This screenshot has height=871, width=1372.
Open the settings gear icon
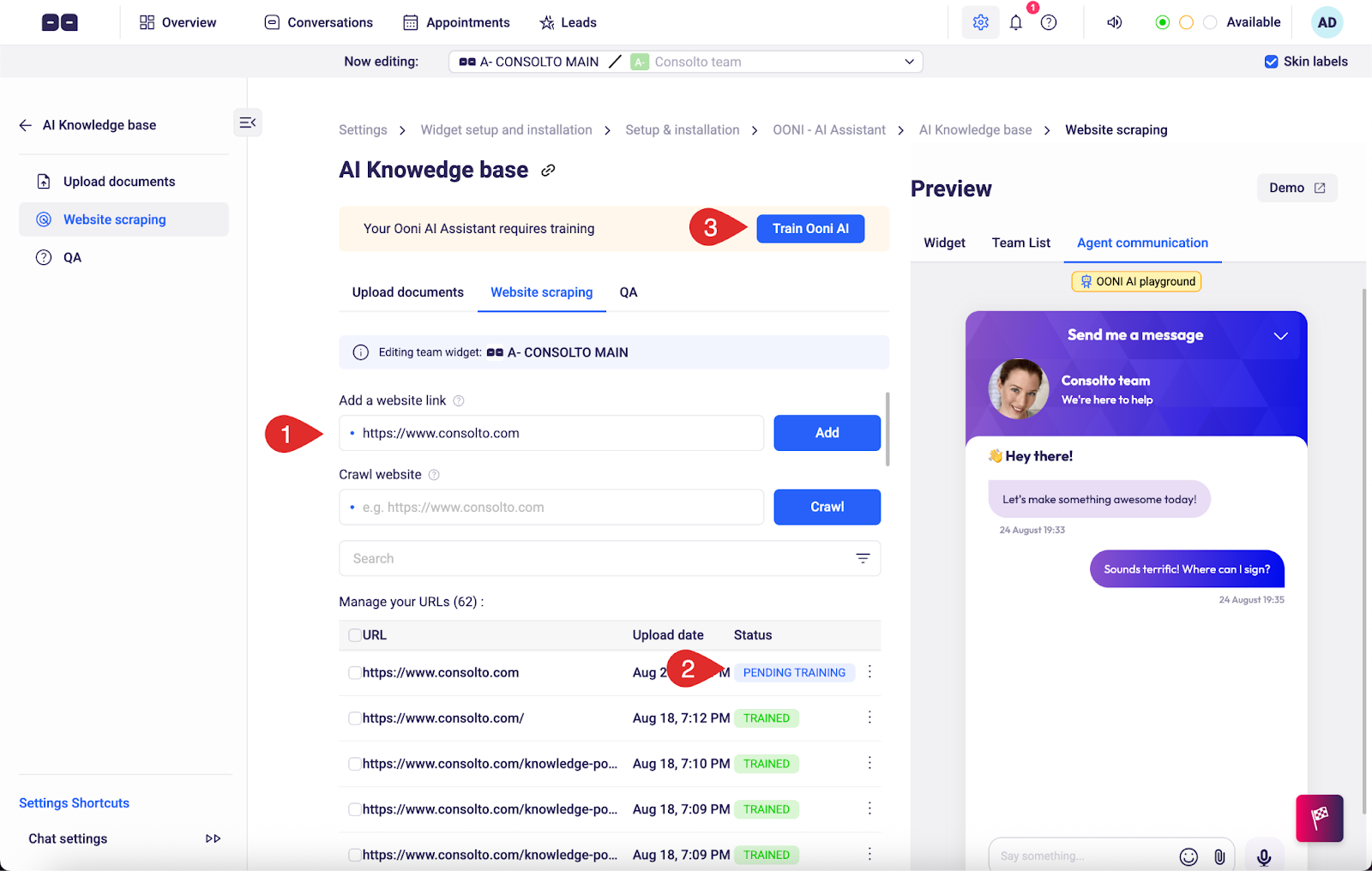point(981,22)
